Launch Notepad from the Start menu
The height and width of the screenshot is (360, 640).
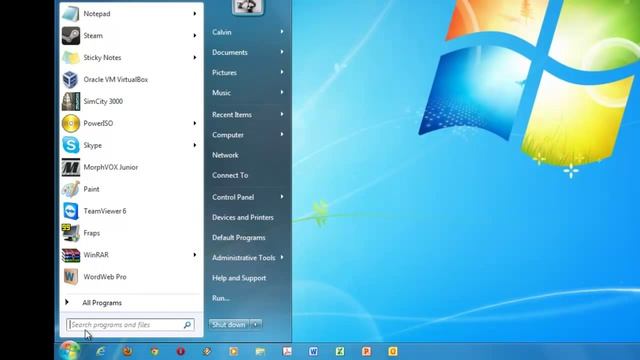pos(131,14)
